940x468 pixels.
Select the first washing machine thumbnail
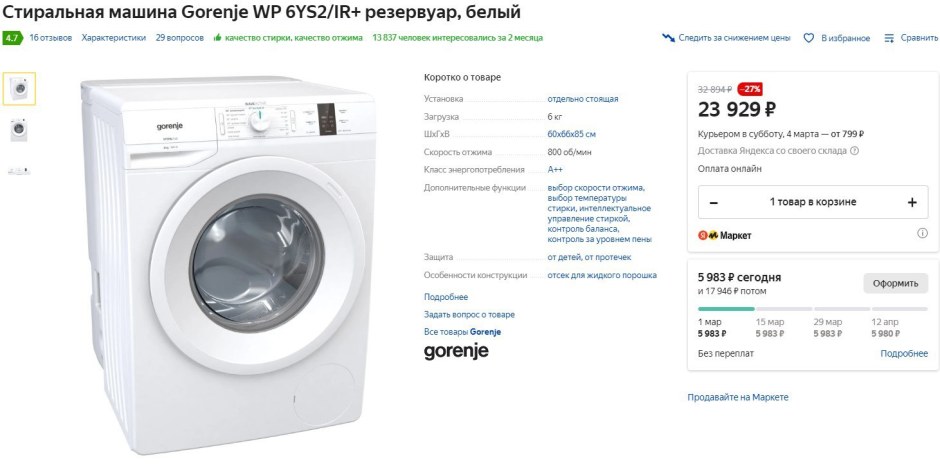[x=19, y=89]
